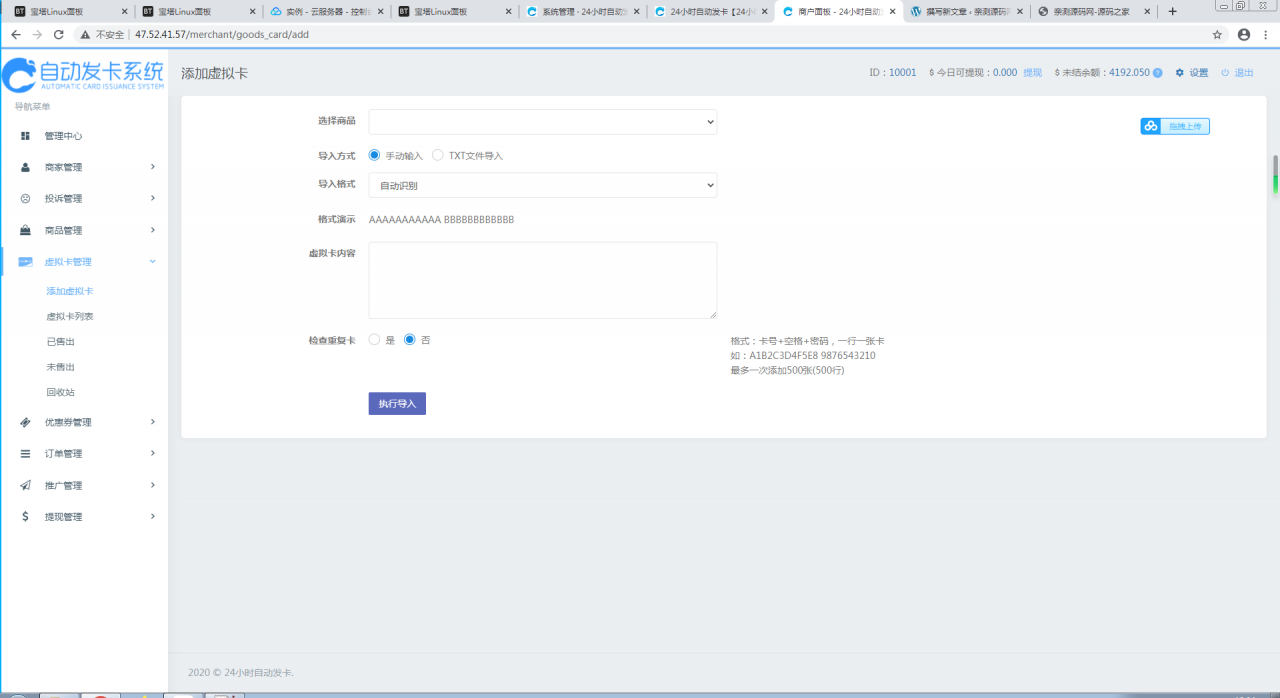Expand the 优惠券管理 chevron
This screenshot has width=1280, height=698.
152,422
